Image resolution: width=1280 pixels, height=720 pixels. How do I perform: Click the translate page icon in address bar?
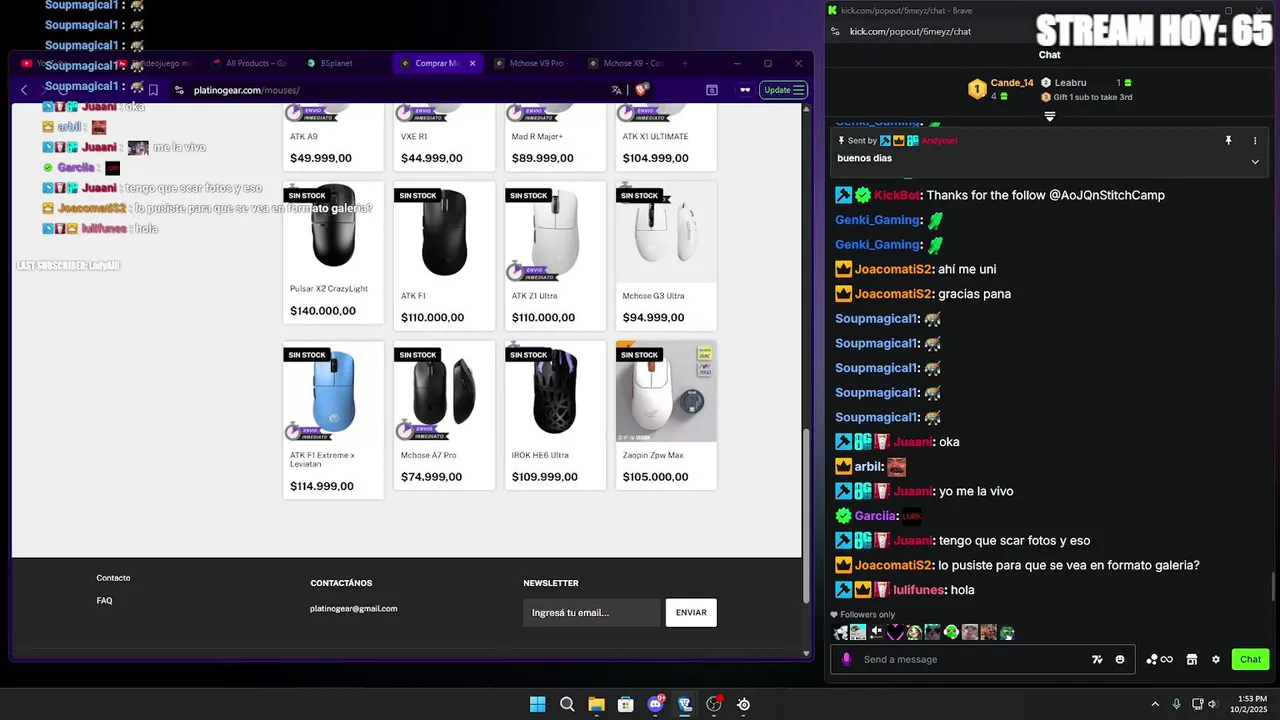(617, 90)
